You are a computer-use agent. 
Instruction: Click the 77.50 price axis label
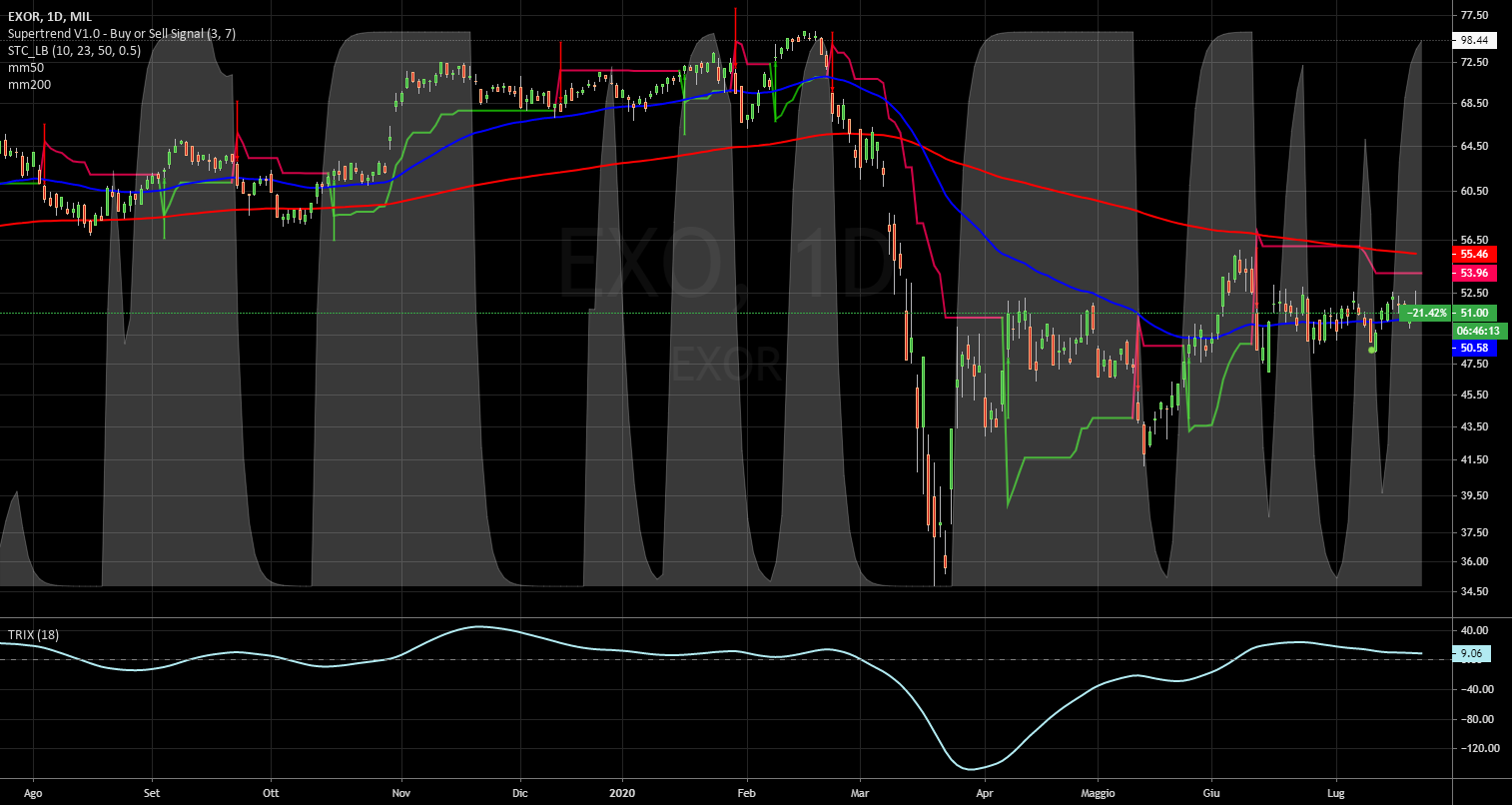click(x=1474, y=16)
